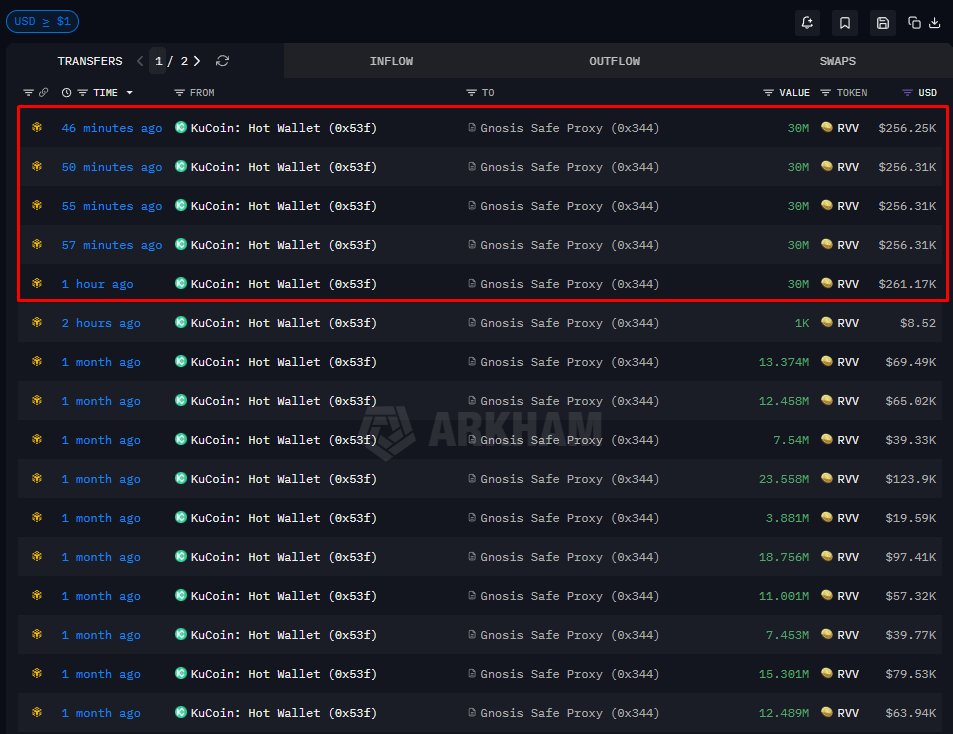Click the page number input field
The height and width of the screenshot is (734, 953).
coord(158,61)
